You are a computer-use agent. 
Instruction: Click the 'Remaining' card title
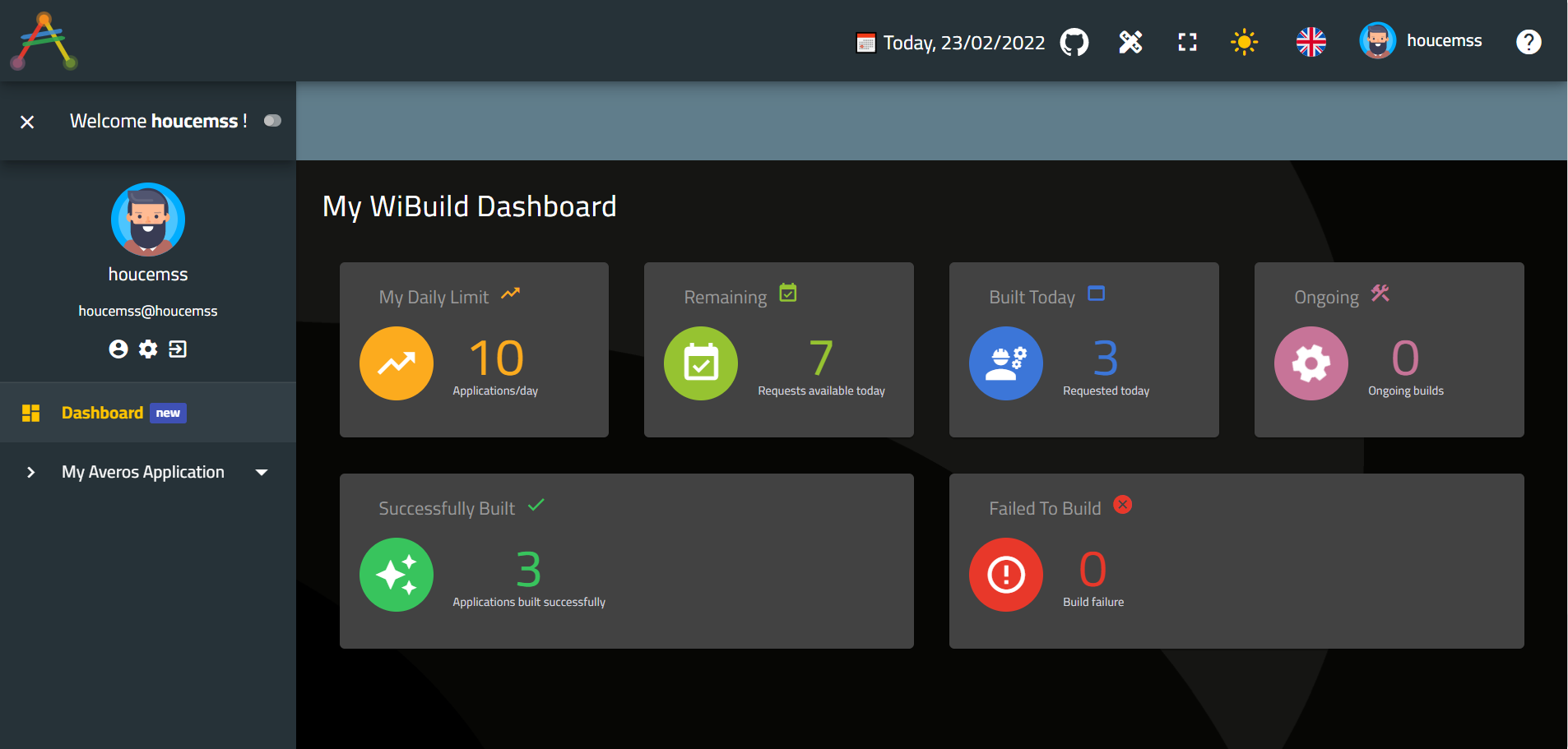pos(726,298)
